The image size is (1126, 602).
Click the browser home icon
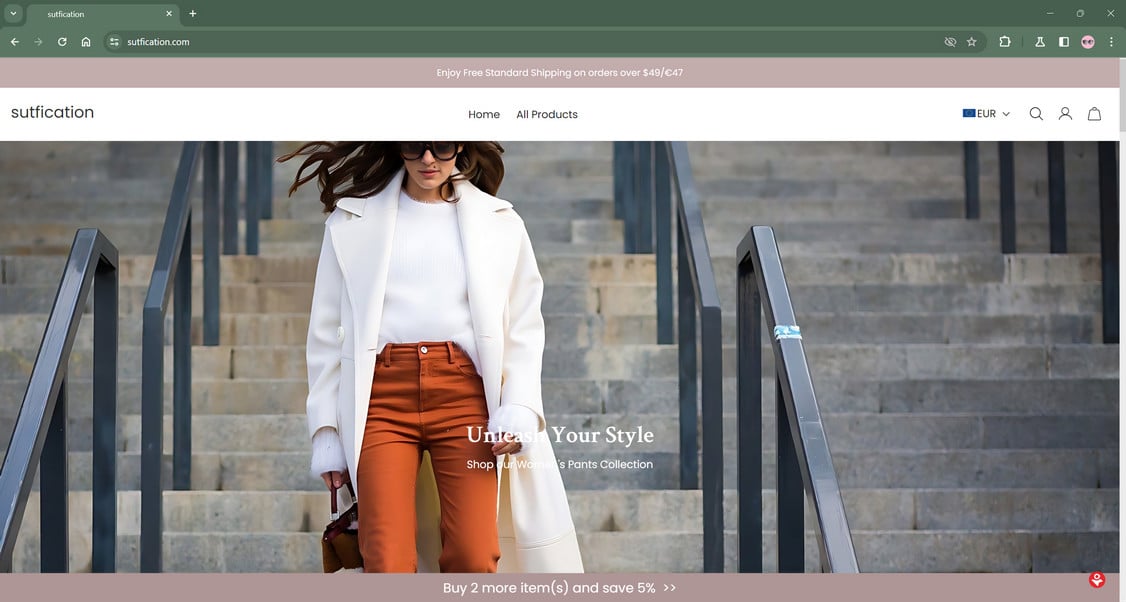85,42
